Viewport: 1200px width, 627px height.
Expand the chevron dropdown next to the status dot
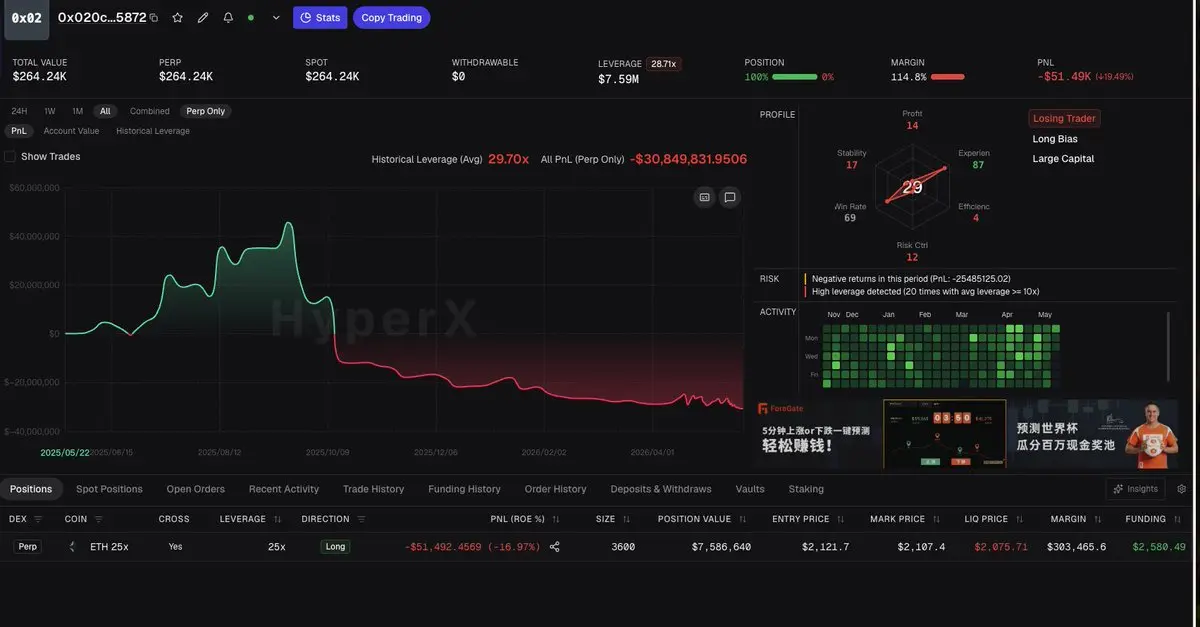pos(276,18)
